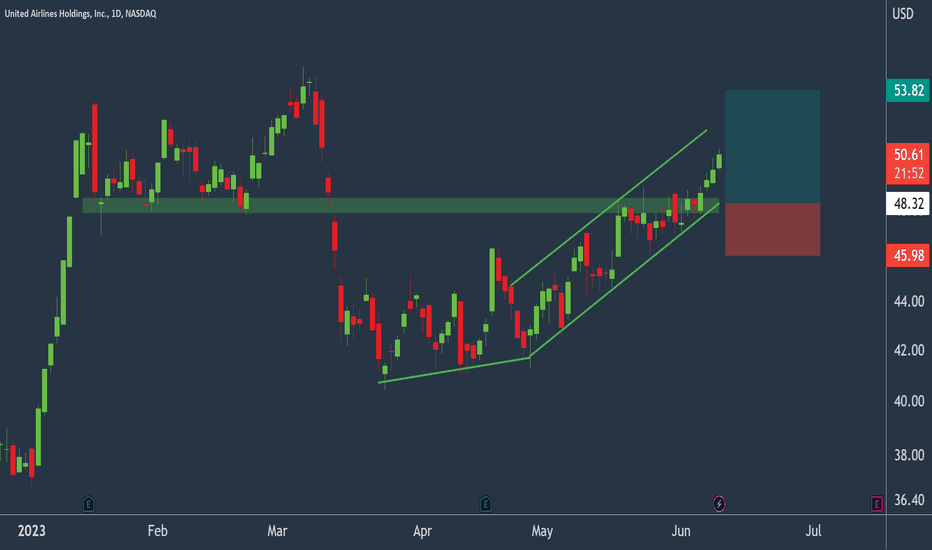Click the May time axis label
The width and height of the screenshot is (932, 550).
(542, 531)
